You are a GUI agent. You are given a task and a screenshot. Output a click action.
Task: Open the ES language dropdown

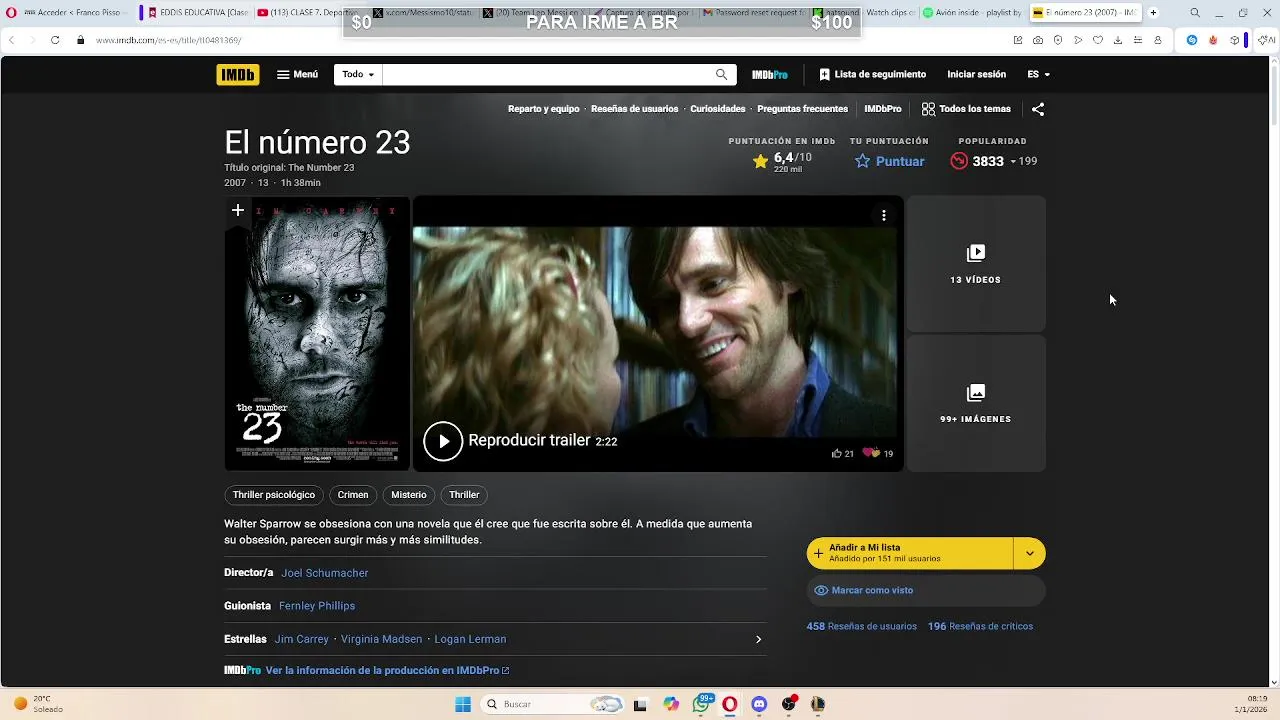[x=1038, y=74]
